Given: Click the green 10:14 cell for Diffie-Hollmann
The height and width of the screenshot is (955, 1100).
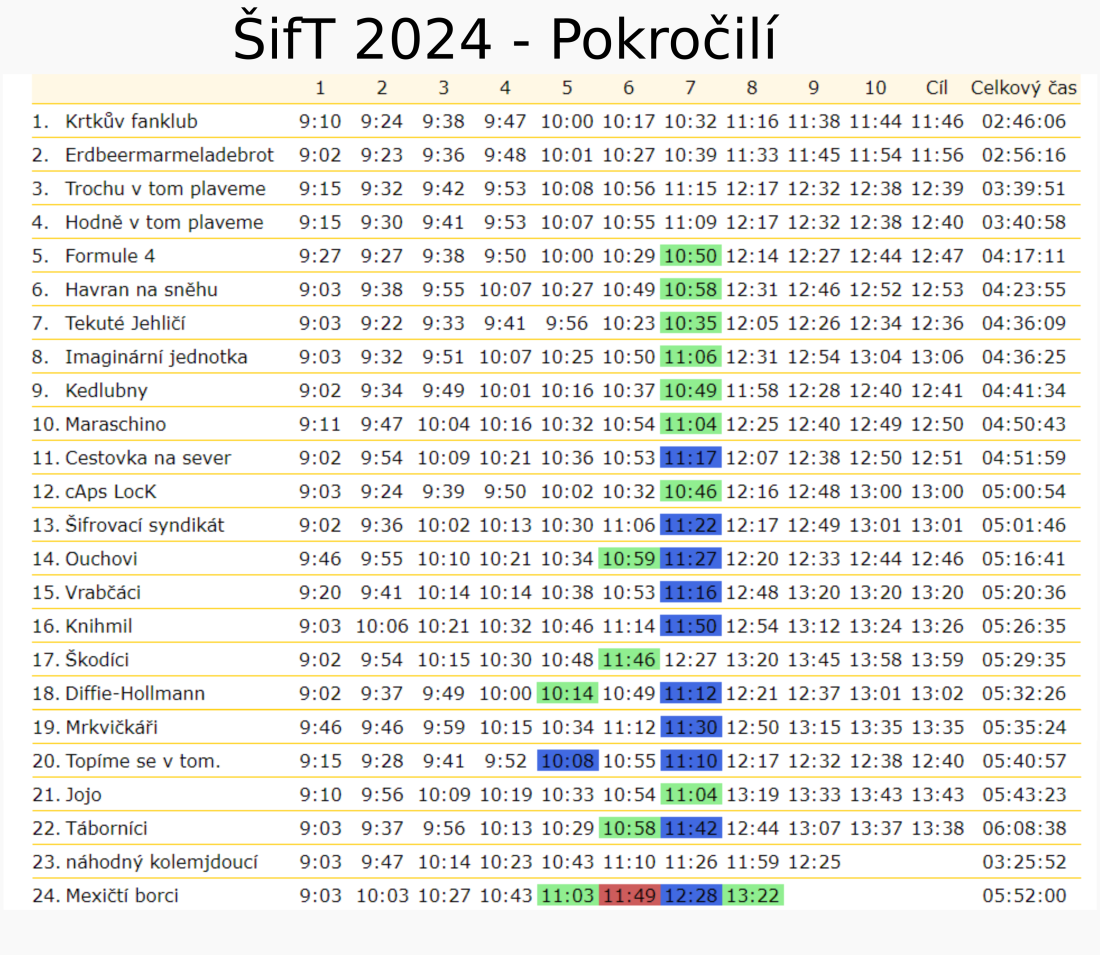Looking at the screenshot, I should click(x=567, y=693).
